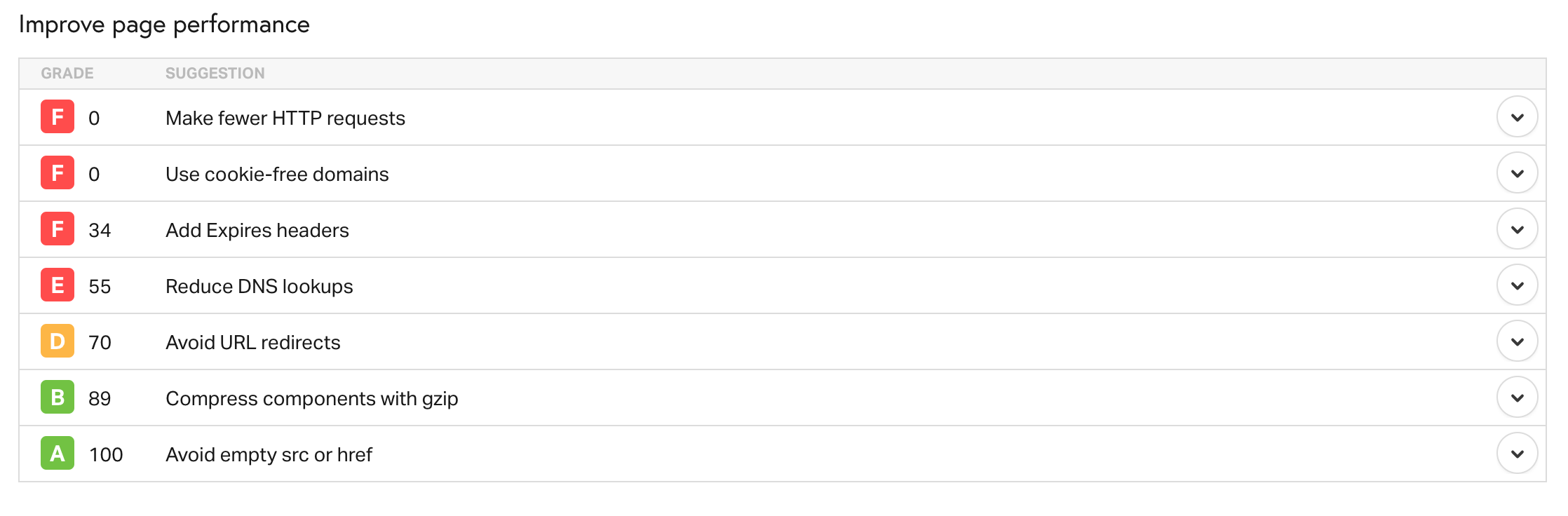This screenshot has width=1568, height=516.
Task: Click the F grade badge for cookie-free domains
Action: (58, 173)
